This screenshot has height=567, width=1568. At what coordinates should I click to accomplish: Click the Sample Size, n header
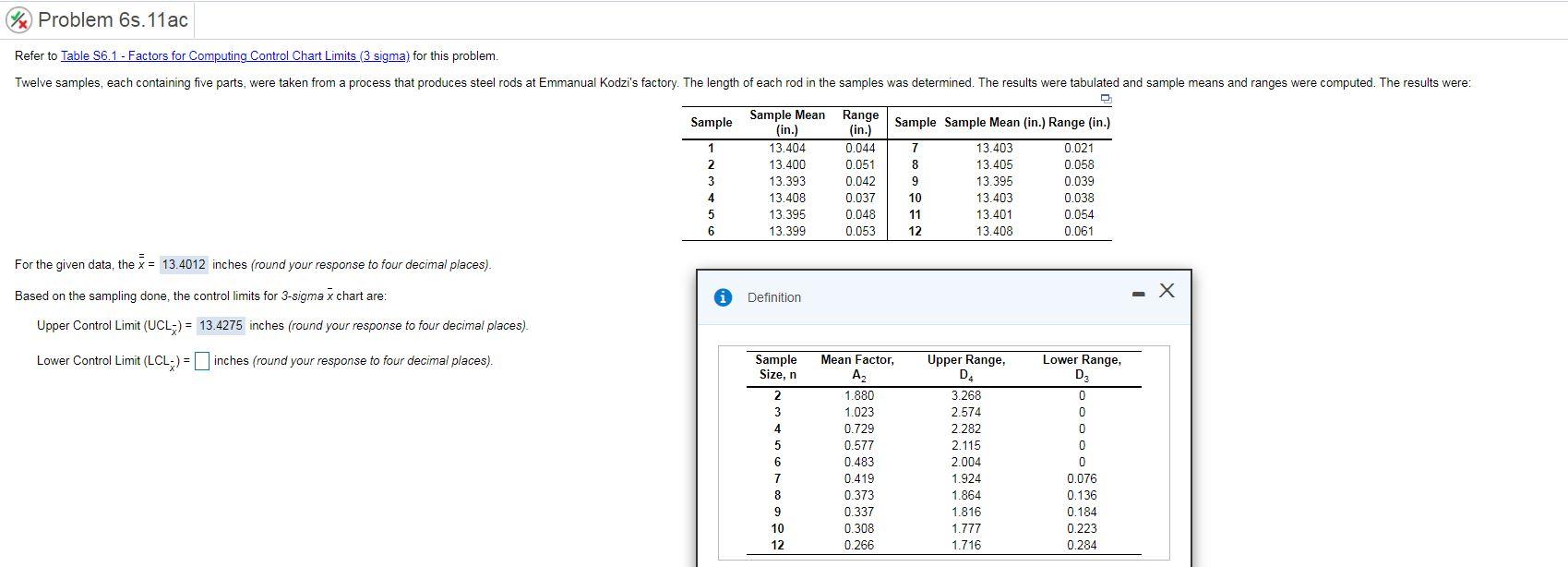click(776, 367)
